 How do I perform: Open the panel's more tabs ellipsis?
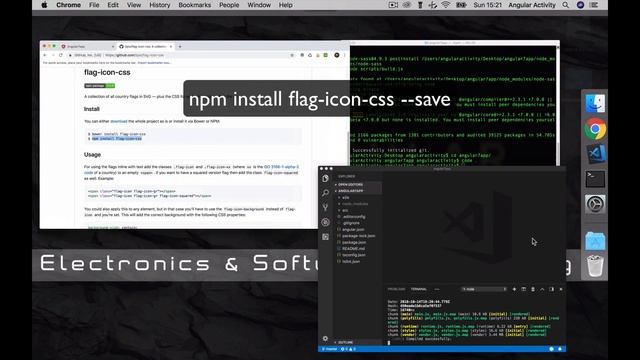(x=437, y=289)
